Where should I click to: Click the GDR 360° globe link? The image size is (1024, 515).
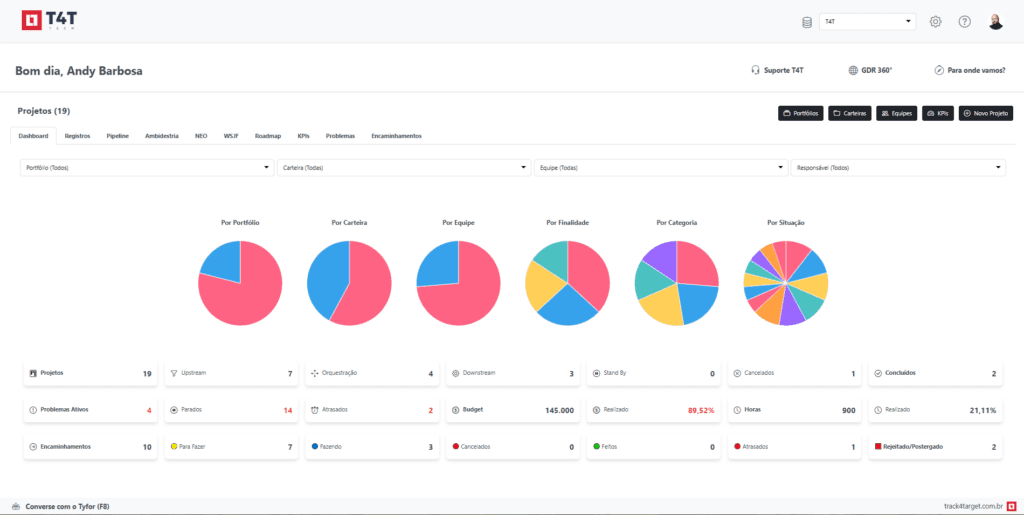pyautogui.click(x=869, y=70)
